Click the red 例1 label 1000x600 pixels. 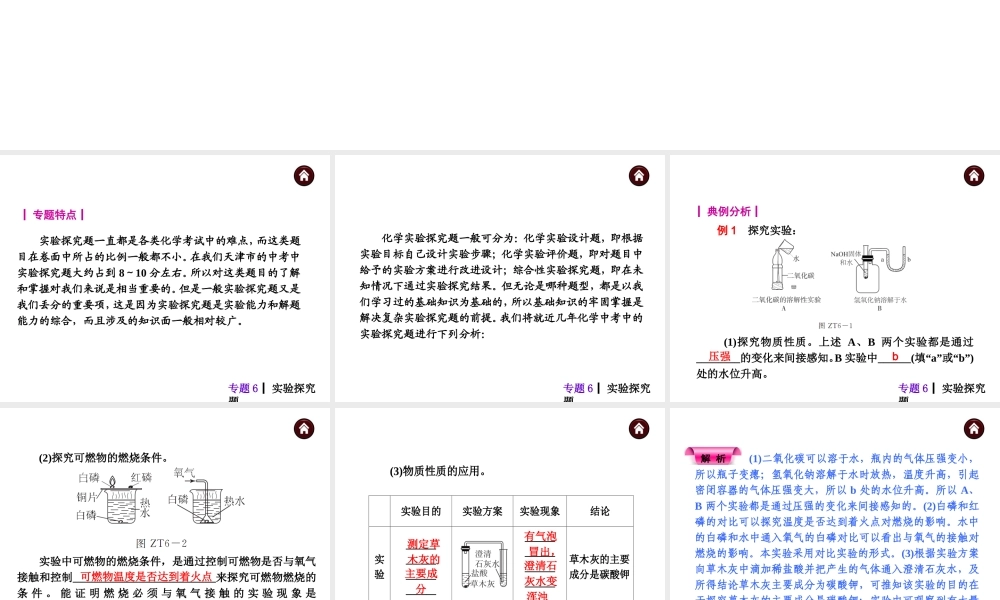click(x=726, y=230)
